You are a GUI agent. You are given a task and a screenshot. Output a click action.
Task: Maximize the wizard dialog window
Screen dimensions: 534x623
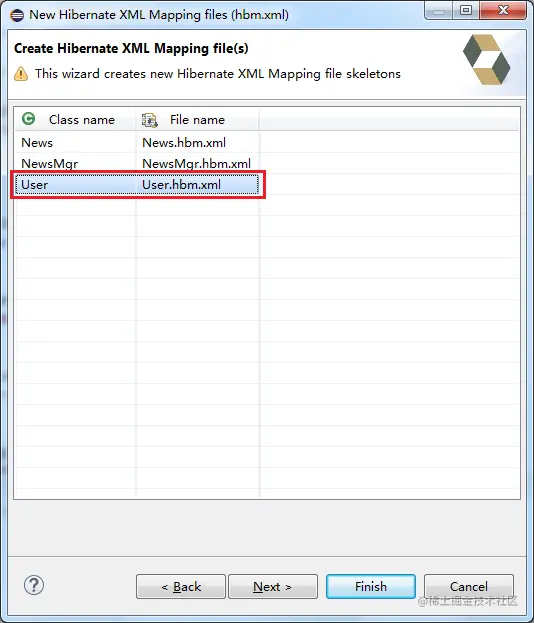tap(466, 10)
